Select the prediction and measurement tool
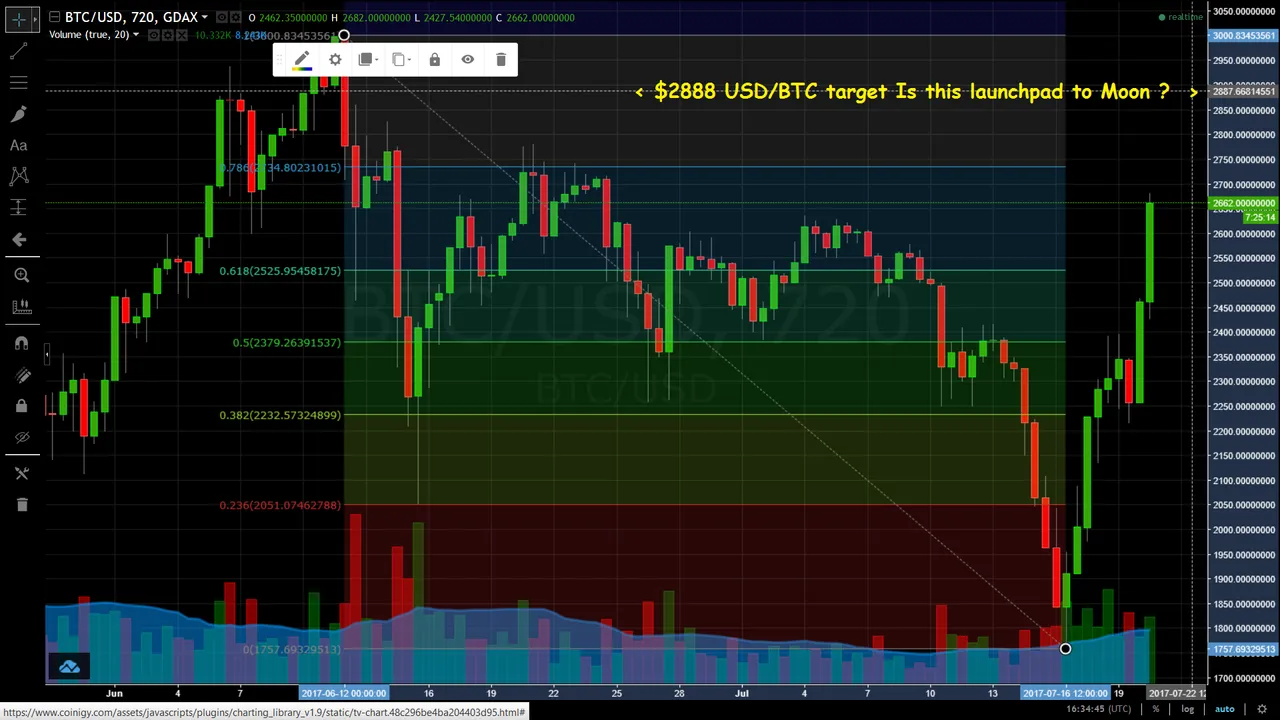This screenshot has width=1280, height=720. coord(18,207)
